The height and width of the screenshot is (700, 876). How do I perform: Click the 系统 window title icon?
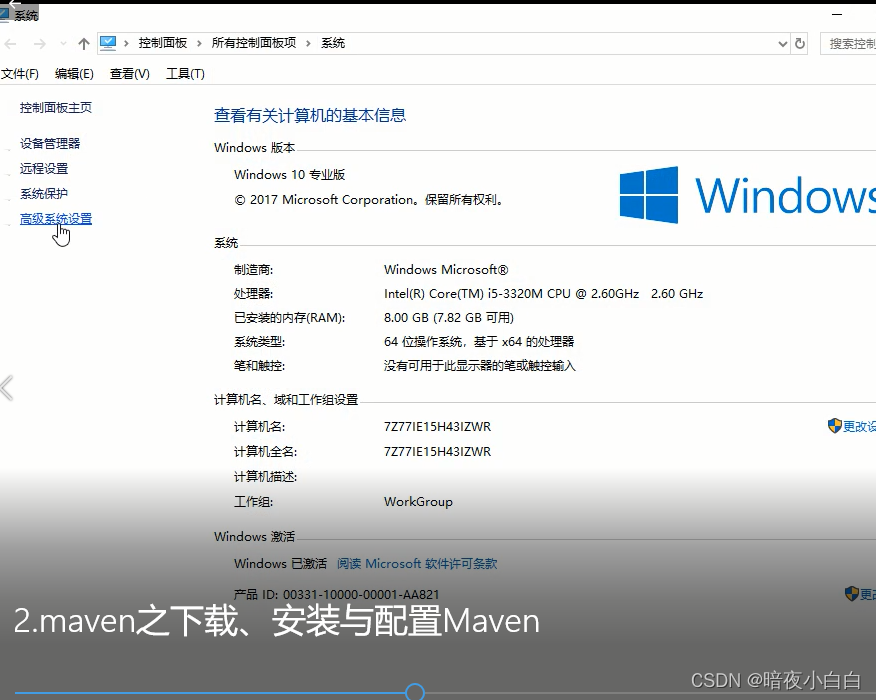[5, 15]
